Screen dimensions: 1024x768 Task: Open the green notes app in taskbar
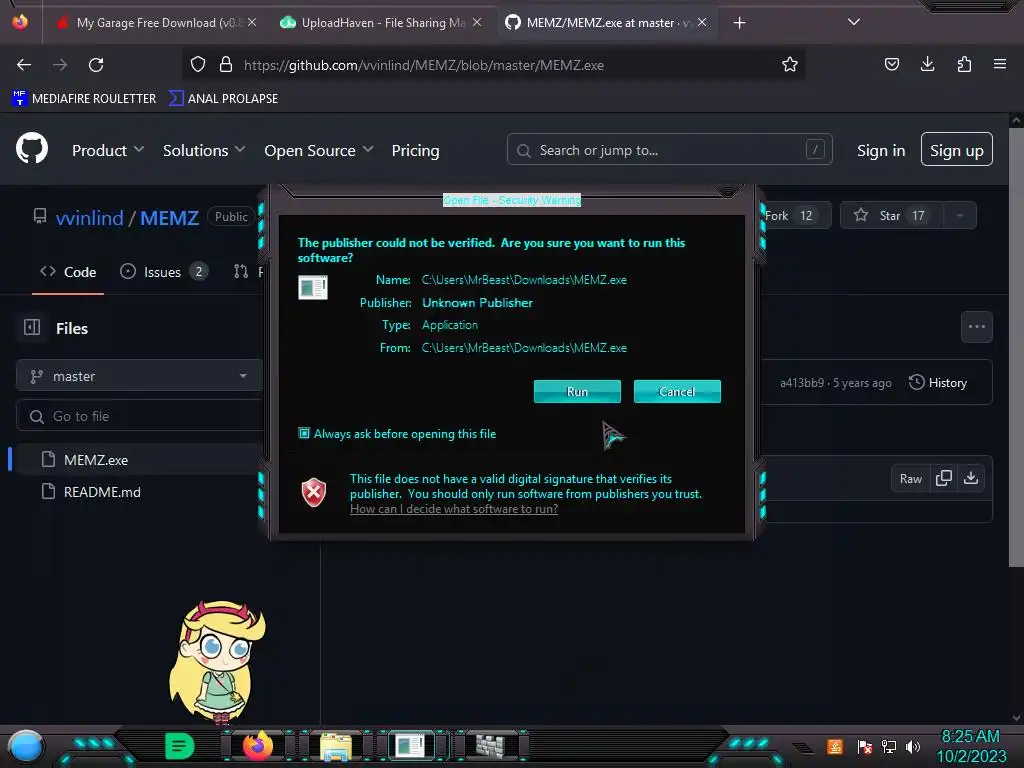click(180, 746)
